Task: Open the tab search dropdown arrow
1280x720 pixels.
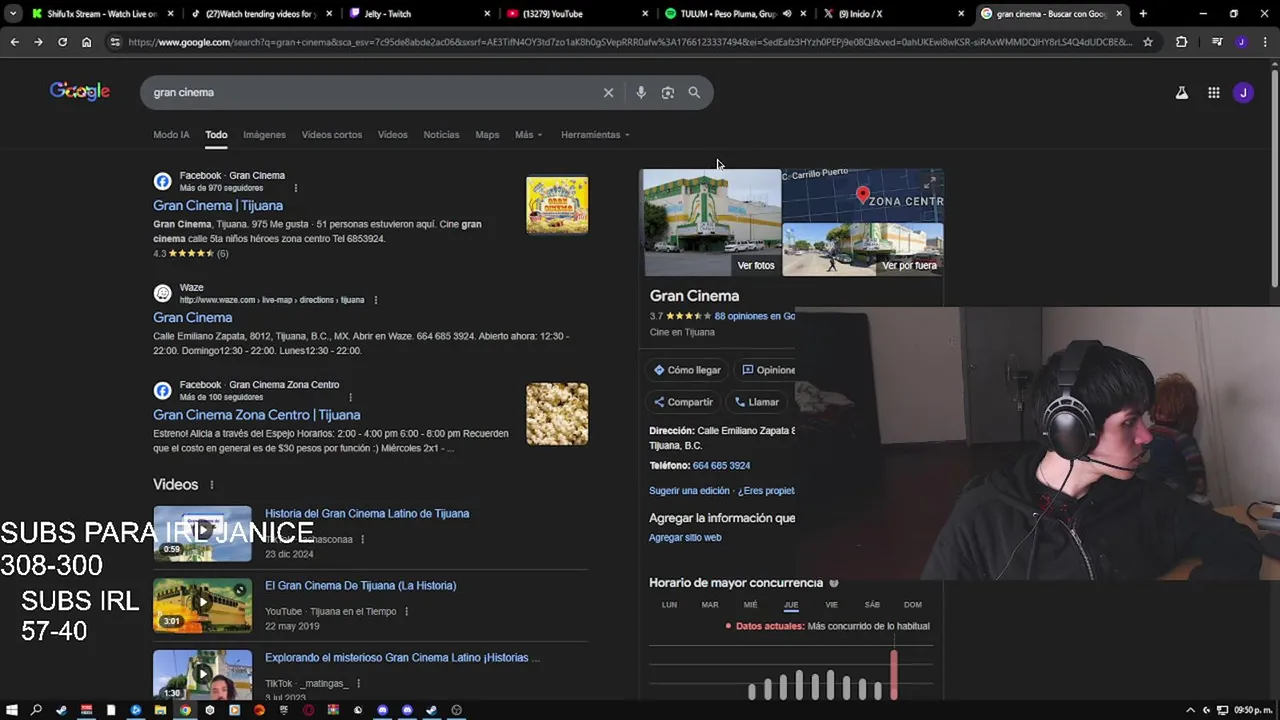Action: (12, 14)
